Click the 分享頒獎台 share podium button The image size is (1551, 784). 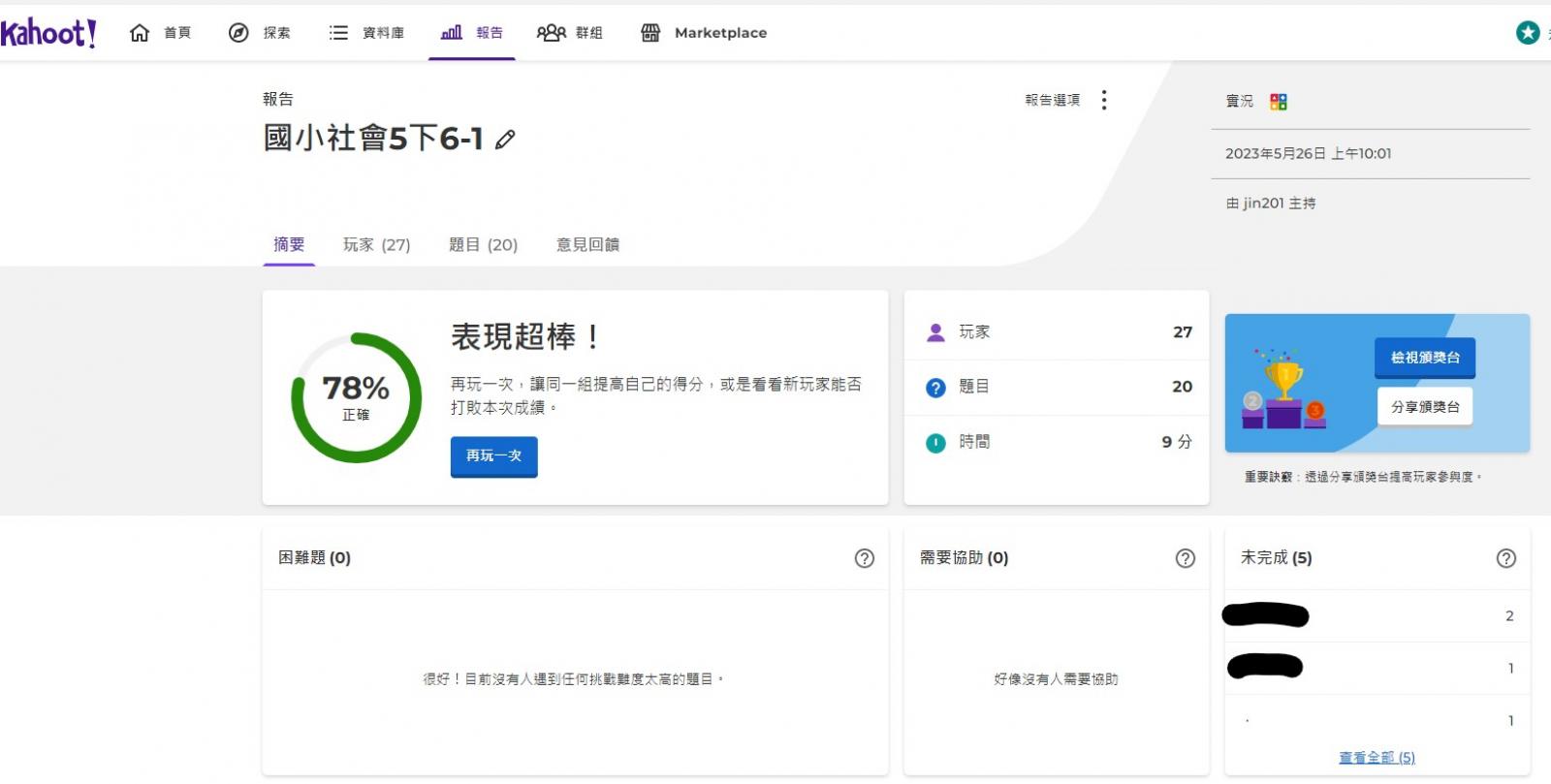click(x=1424, y=407)
